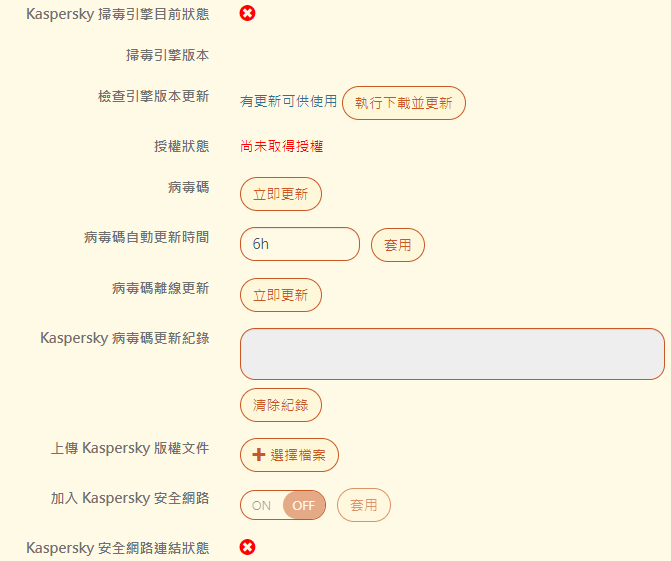Click the 授權狀態 label
The height and width of the screenshot is (561, 671).
click(181, 146)
